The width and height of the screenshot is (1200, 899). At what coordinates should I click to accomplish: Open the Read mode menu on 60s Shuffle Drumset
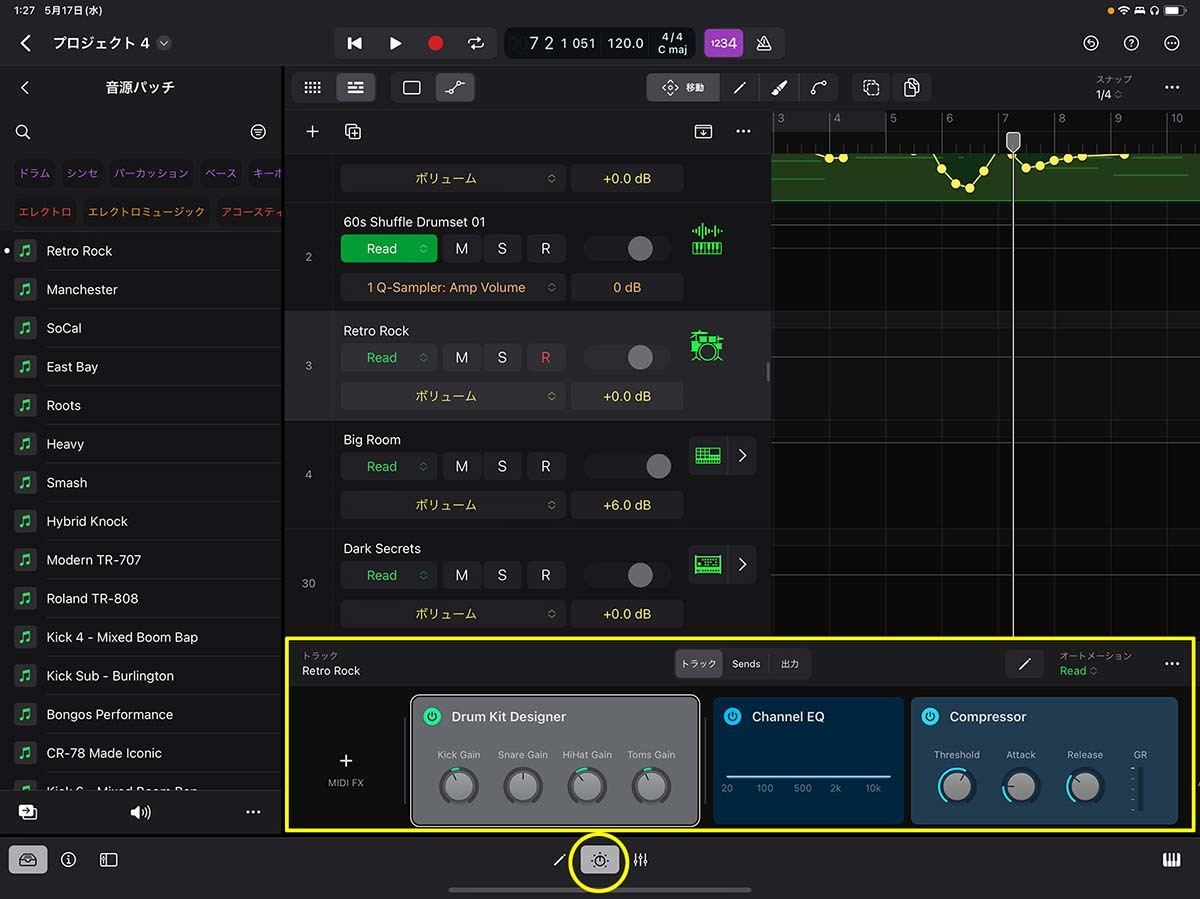point(389,249)
